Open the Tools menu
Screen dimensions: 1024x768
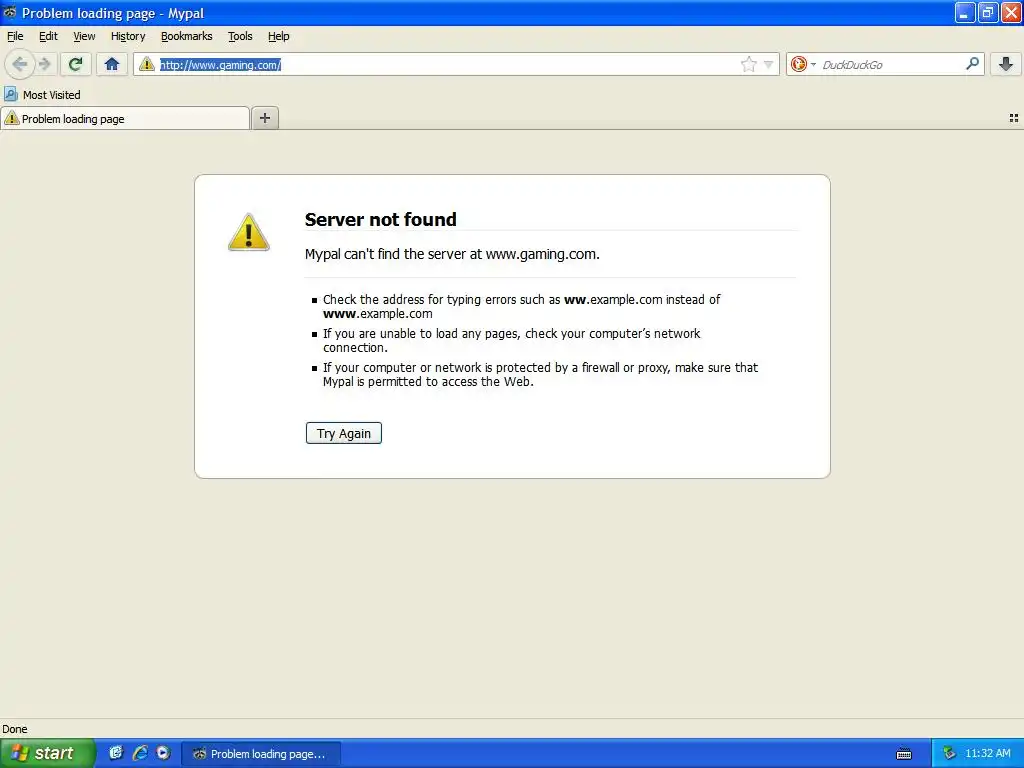(x=240, y=36)
